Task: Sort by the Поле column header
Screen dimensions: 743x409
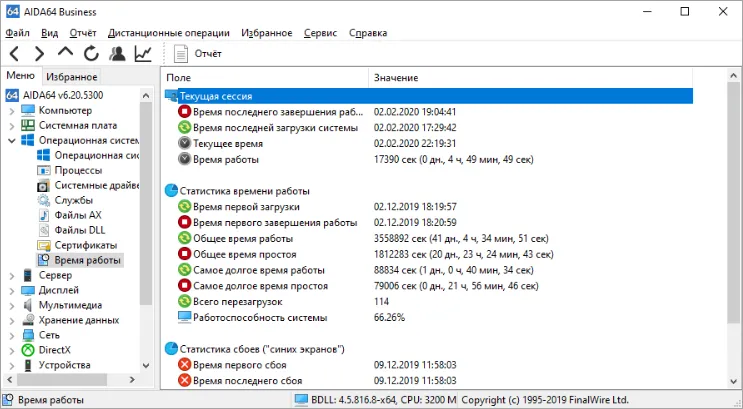Action: click(265, 78)
